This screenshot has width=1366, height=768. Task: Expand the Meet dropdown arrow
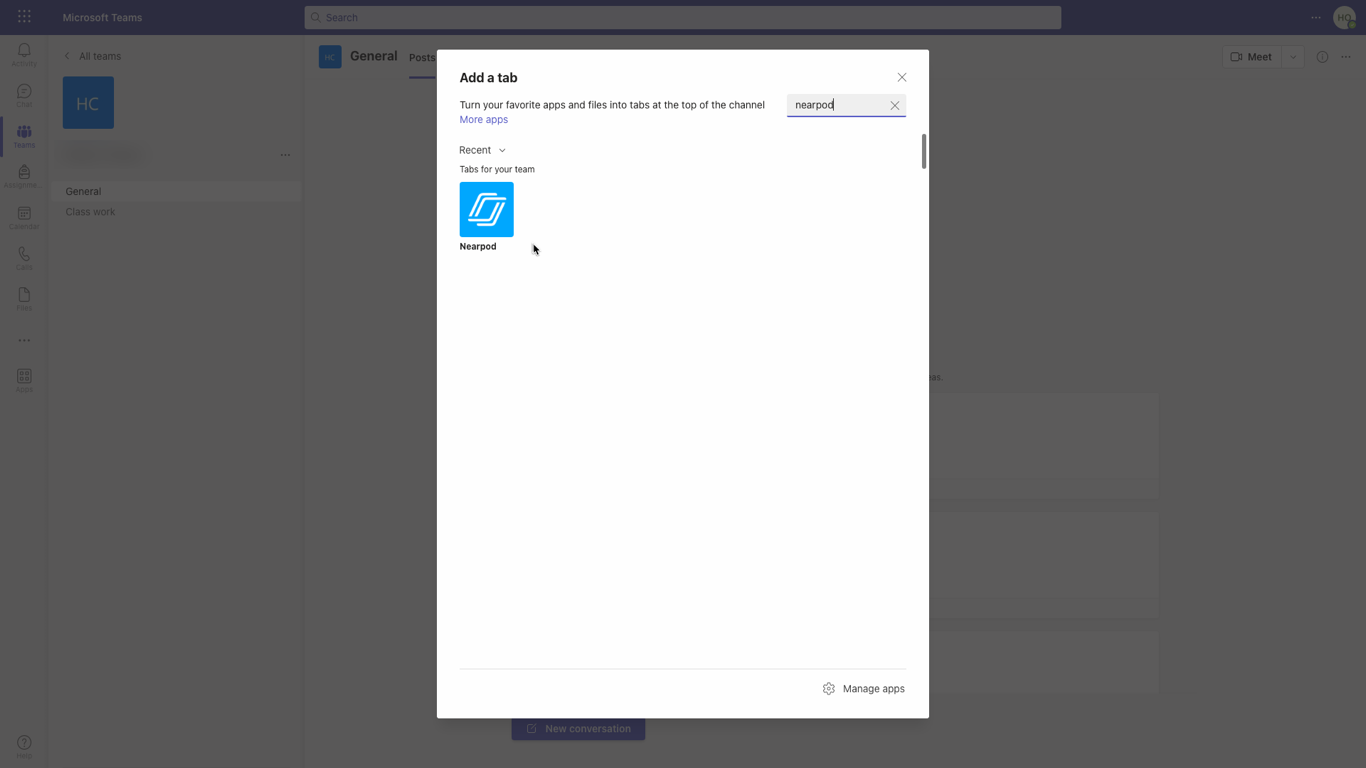(x=1293, y=57)
